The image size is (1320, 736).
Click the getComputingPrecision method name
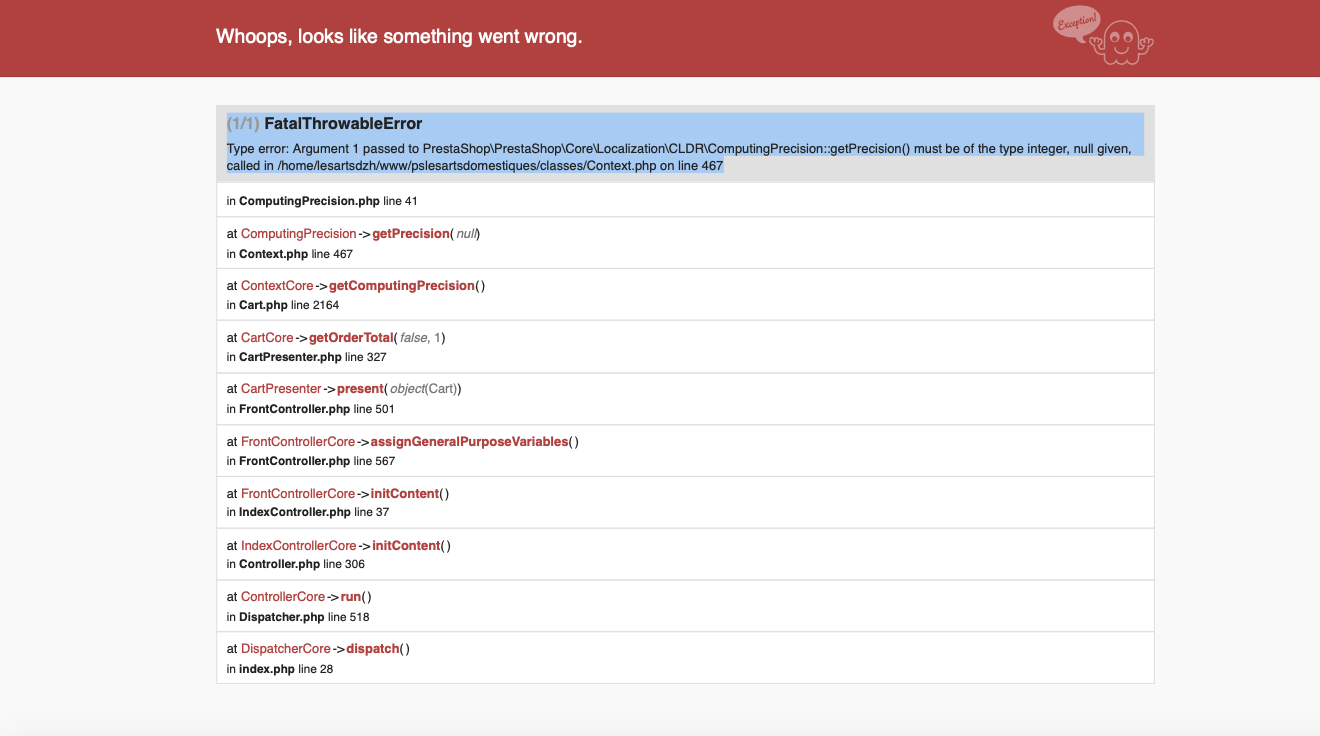401,286
